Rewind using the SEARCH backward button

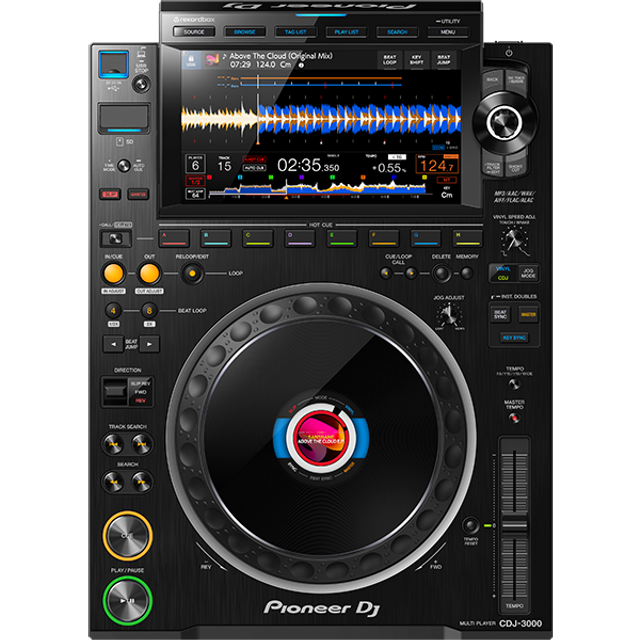click(x=113, y=482)
